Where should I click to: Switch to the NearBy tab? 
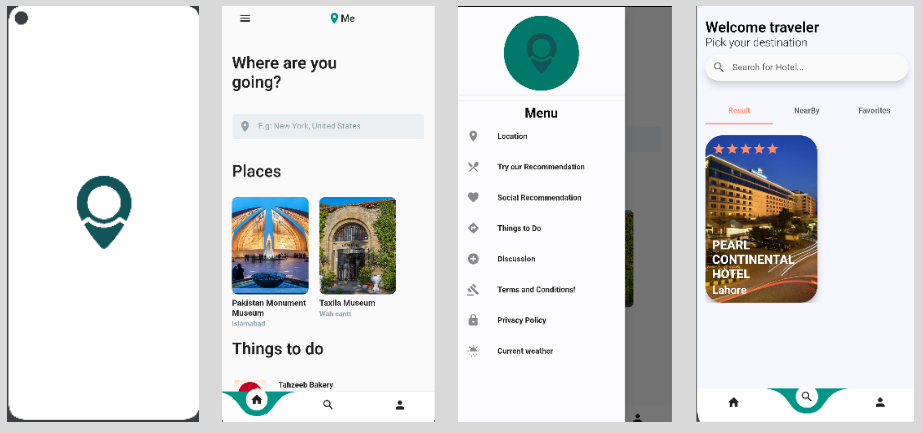pyautogui.click(x=806, y=111)
